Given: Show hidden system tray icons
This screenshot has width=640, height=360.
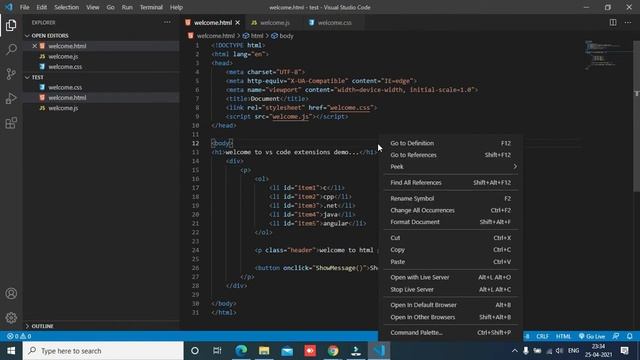Looking at the screenshot, I should 515,351.
